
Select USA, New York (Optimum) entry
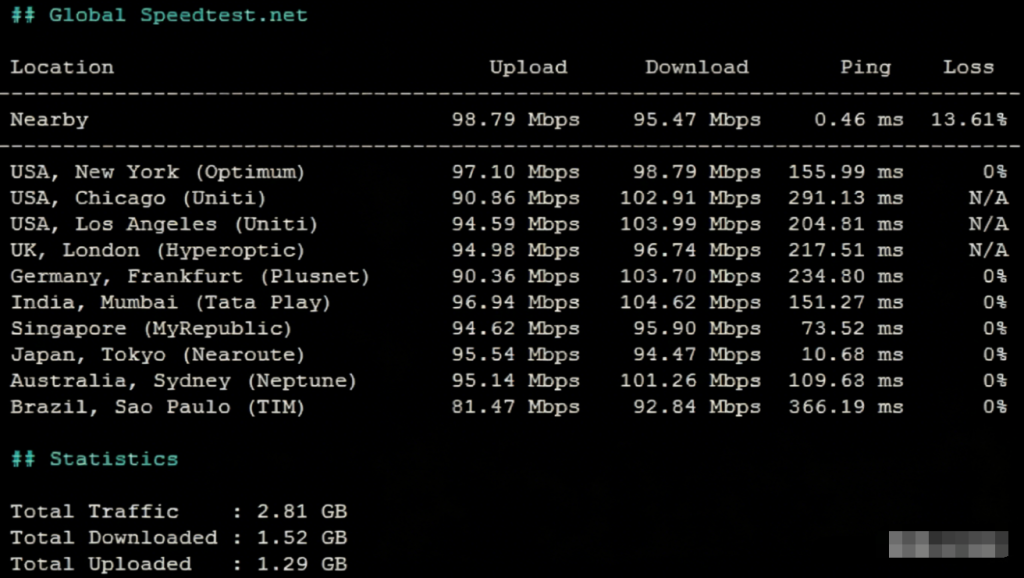click(157, 172)
